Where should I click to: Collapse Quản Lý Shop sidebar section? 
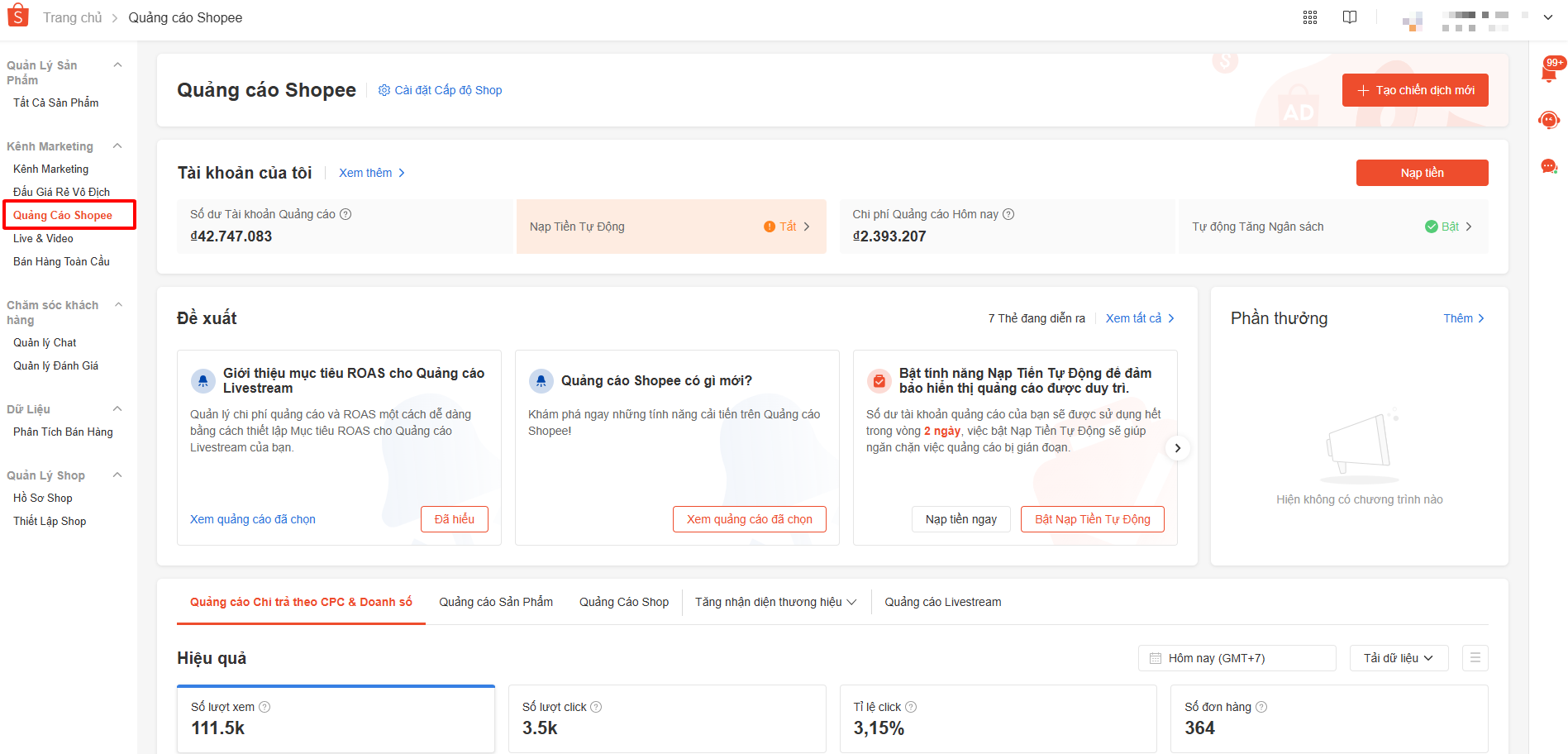click(x=117, y=475)
